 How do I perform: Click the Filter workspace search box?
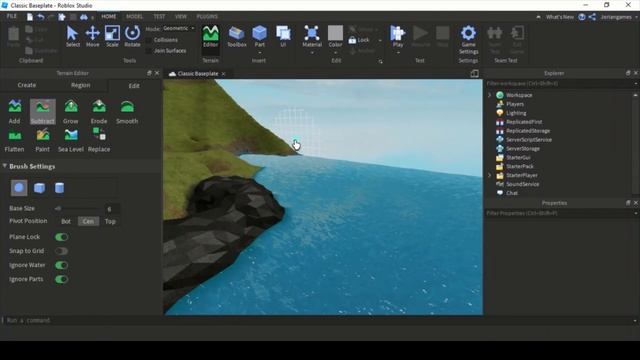point(561,84)
